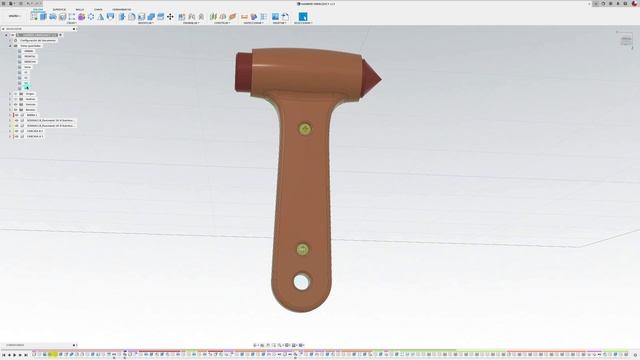
Task: Hide the Bocetos folder
Action: point(16,110)
